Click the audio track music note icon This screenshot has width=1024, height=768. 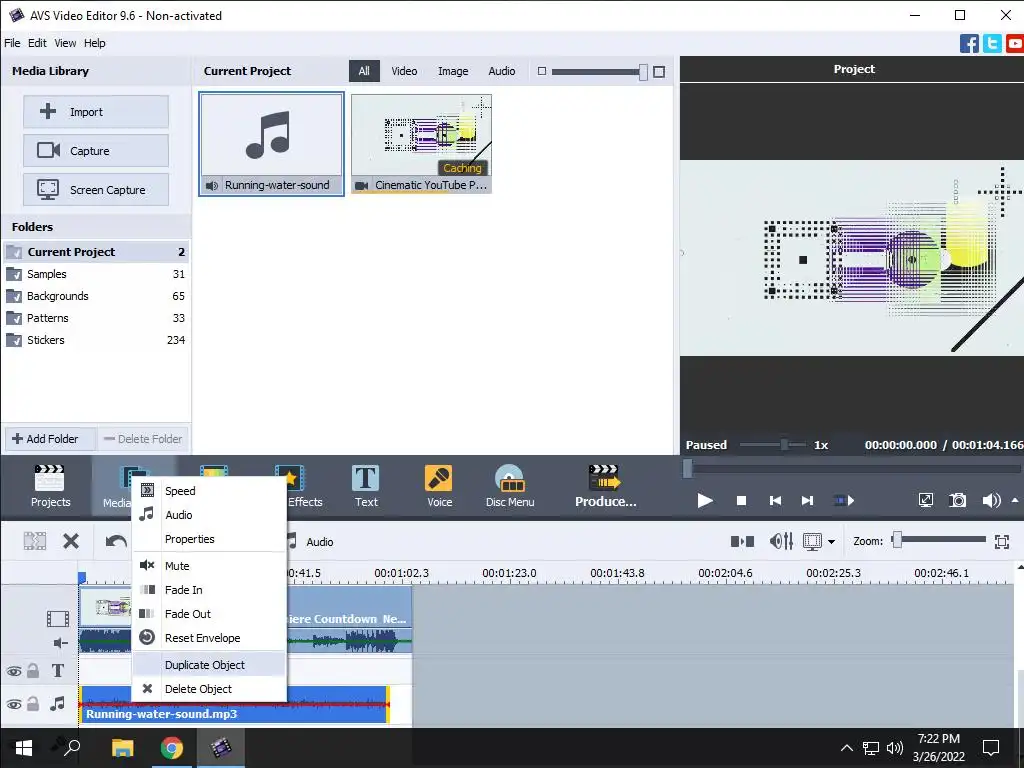(57, 703)
